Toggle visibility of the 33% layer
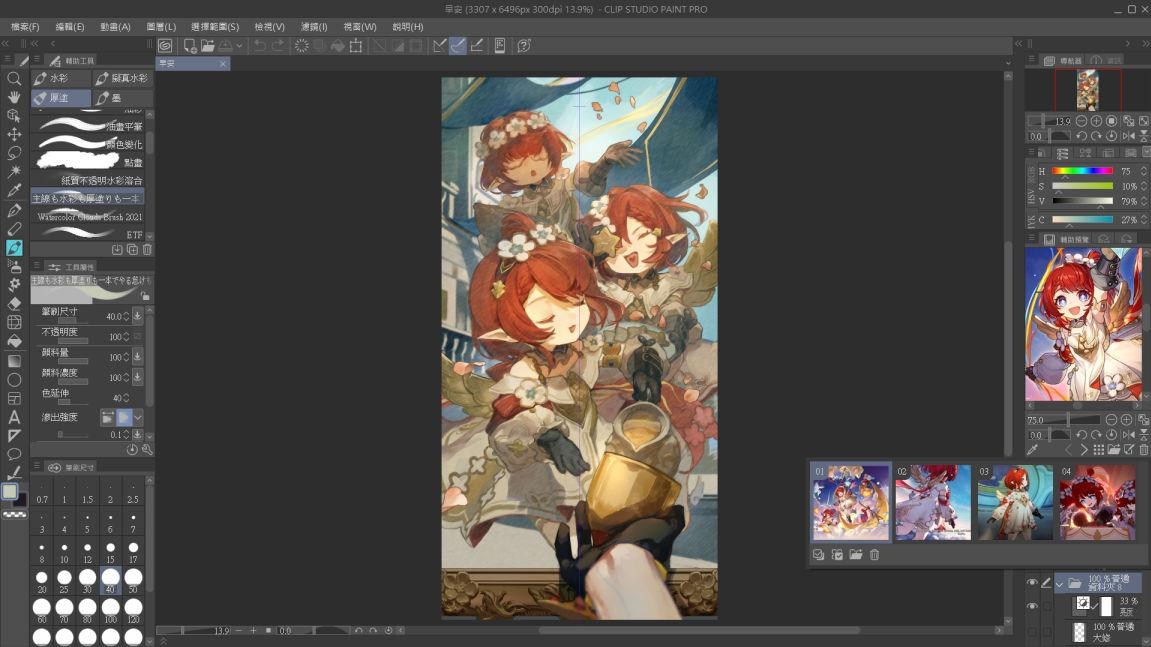Image resolution: width=1151 pixels, height=647 pixels. [1032, 607]
